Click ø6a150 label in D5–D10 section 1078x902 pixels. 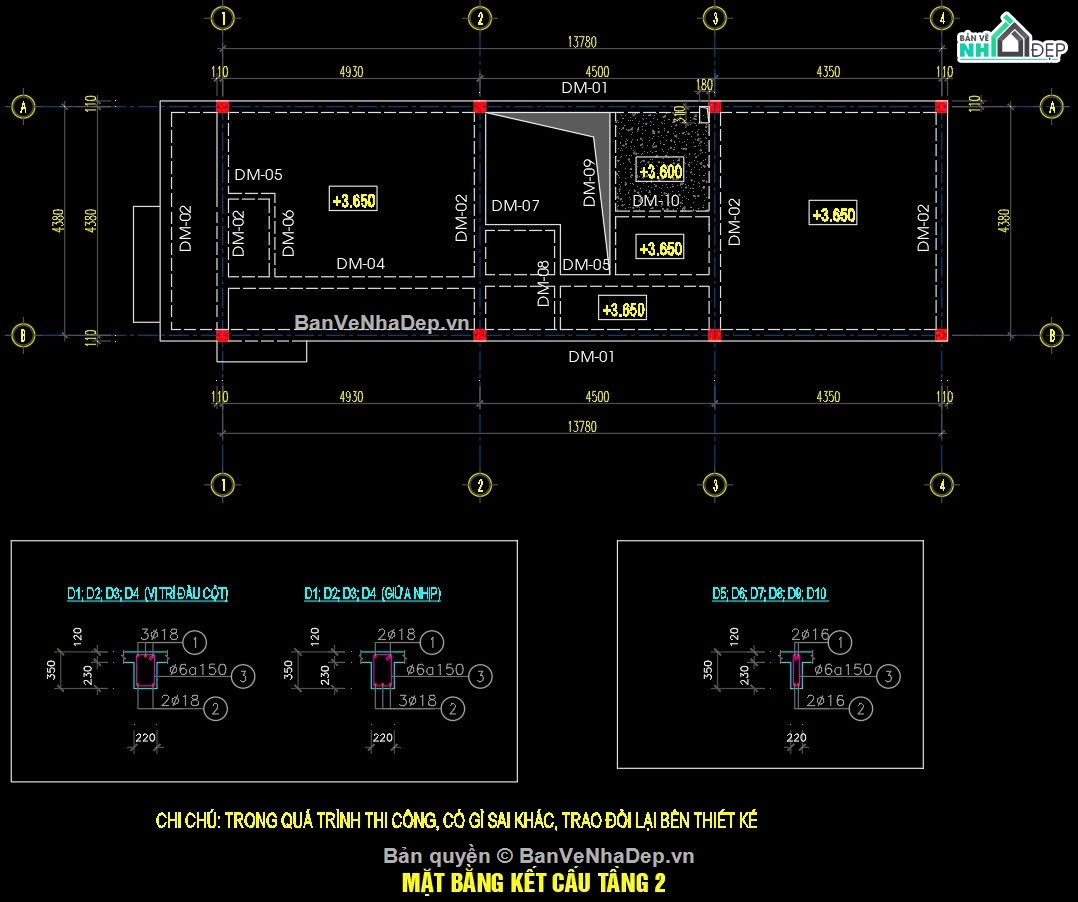(x=843, y=669)
